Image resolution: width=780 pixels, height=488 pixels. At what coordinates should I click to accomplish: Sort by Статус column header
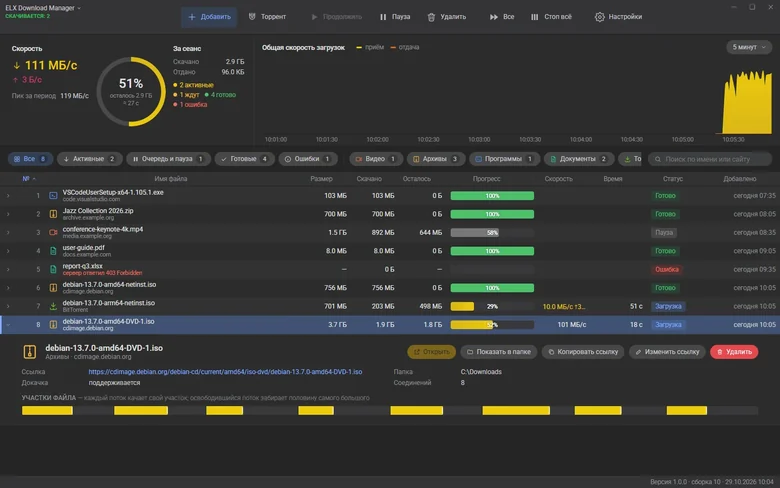coord(673,179)
